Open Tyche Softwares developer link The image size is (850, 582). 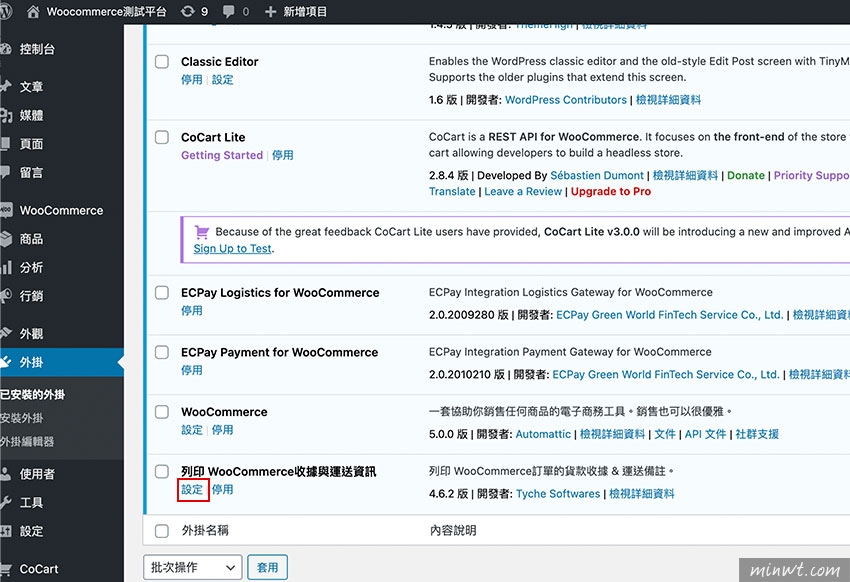(x=558, y=494)
